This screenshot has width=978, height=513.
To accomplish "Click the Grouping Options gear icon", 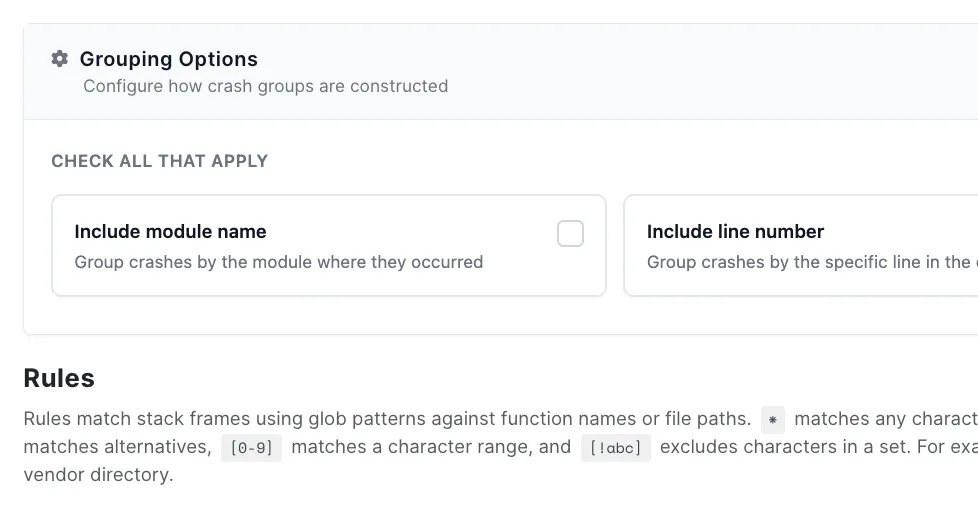I will (59, 59).
